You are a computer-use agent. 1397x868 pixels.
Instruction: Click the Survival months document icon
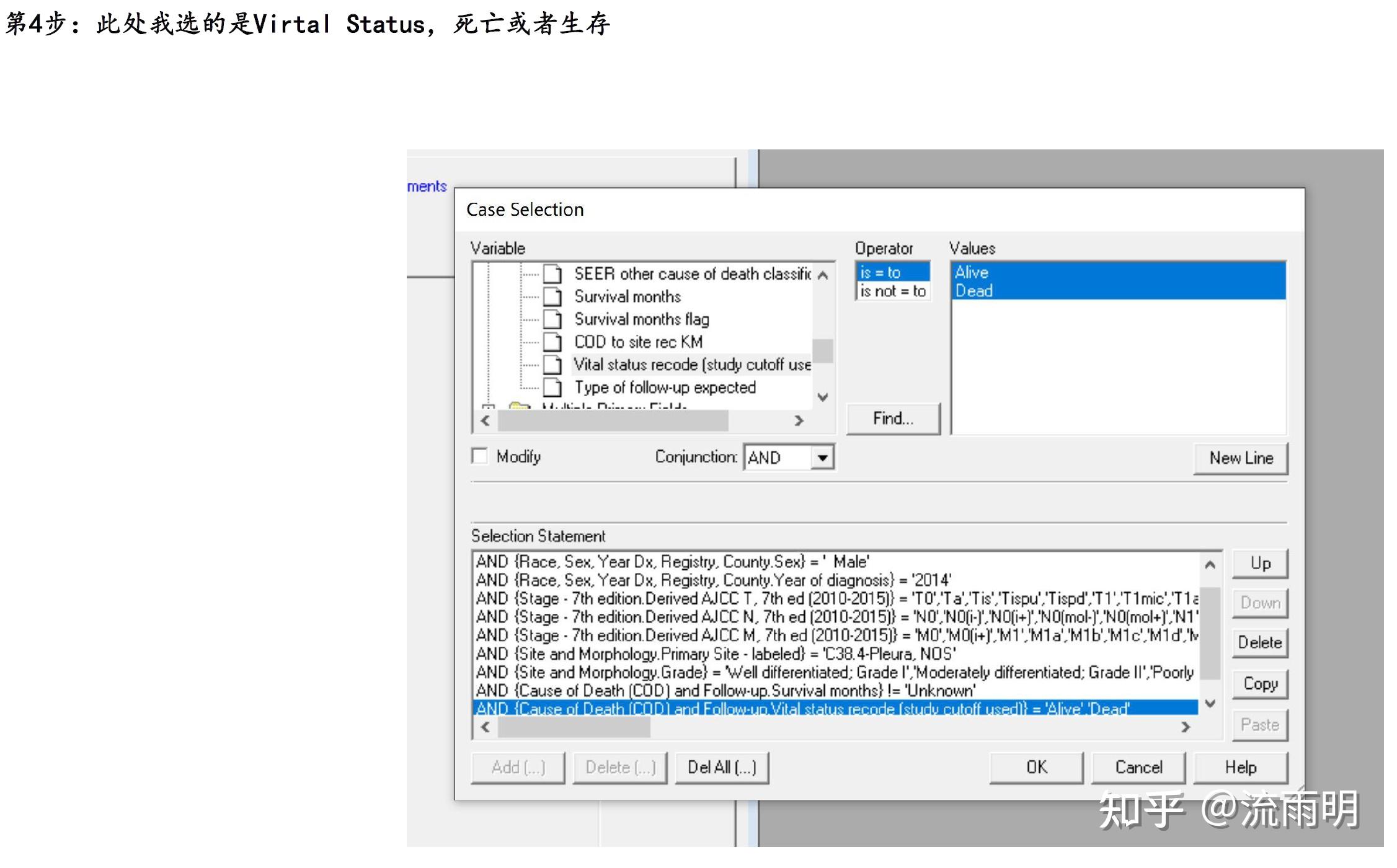click(x=552, y=296)
